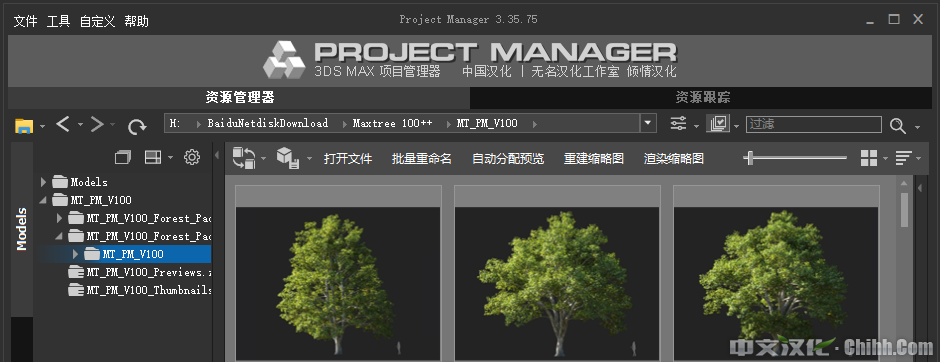
Task: Open the 工具 menu
Action: [x=58, y=22]
